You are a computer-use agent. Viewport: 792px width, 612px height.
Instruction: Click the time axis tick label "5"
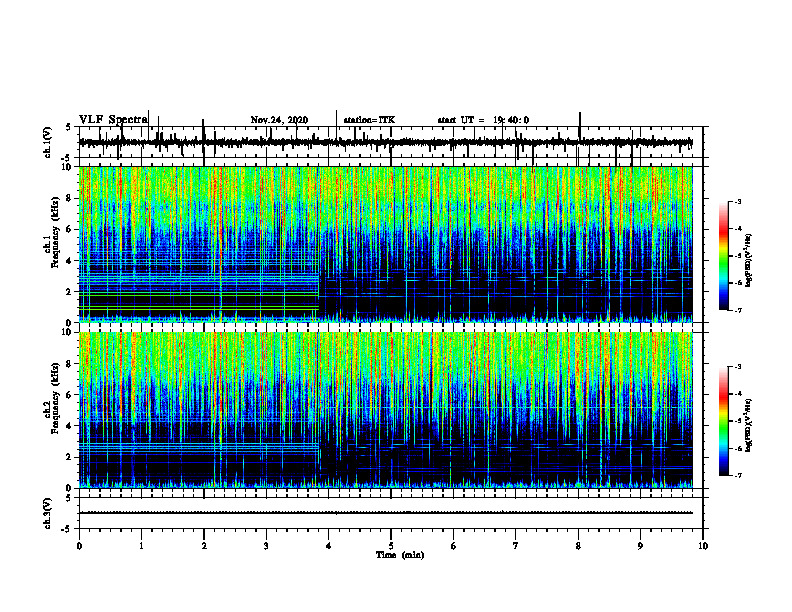[x=391, y=546]
